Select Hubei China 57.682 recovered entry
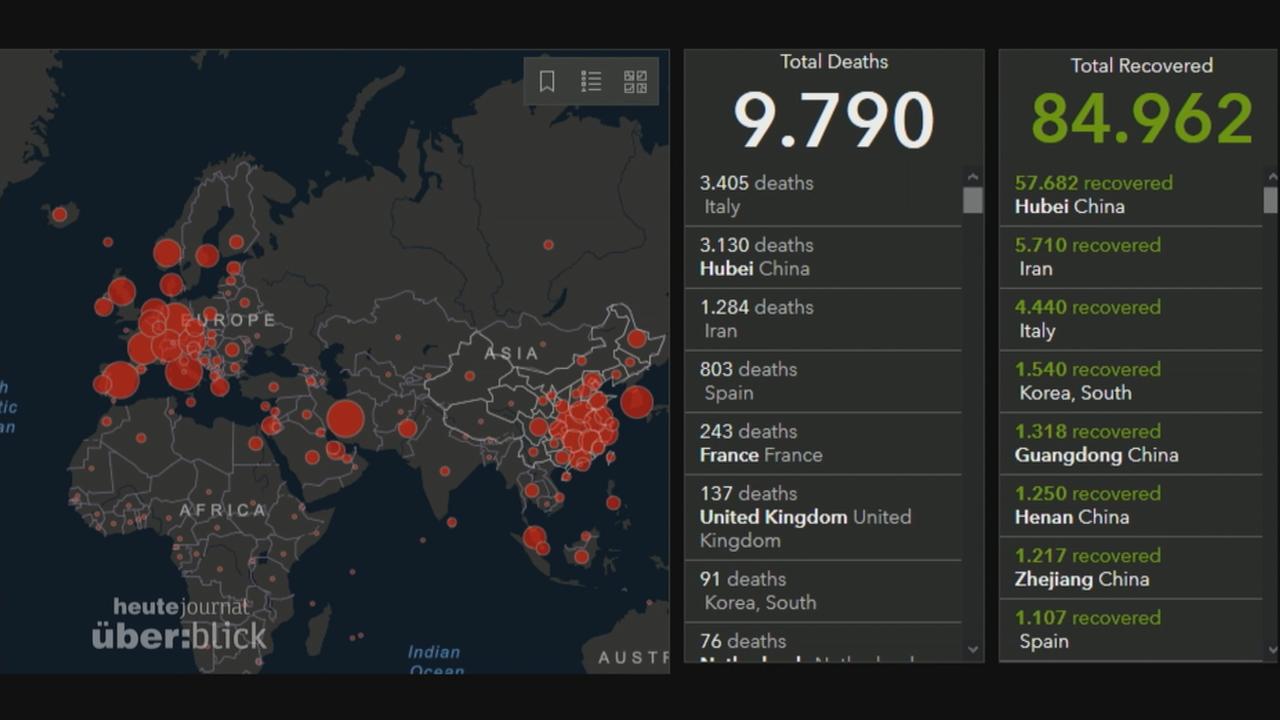1280x720 pixels. 1130,195
